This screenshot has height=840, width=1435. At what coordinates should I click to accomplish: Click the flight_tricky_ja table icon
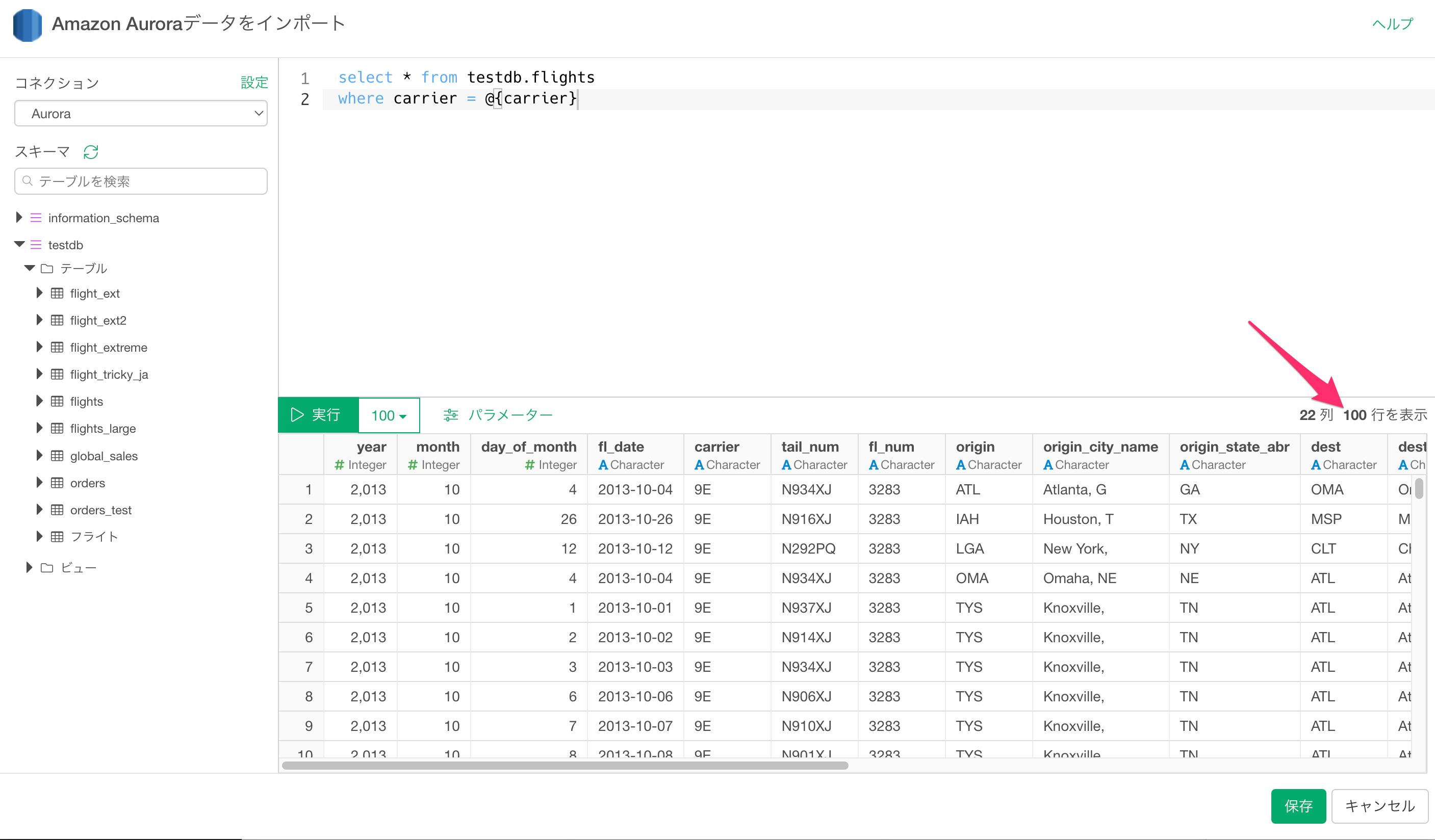tap(57, 374)
